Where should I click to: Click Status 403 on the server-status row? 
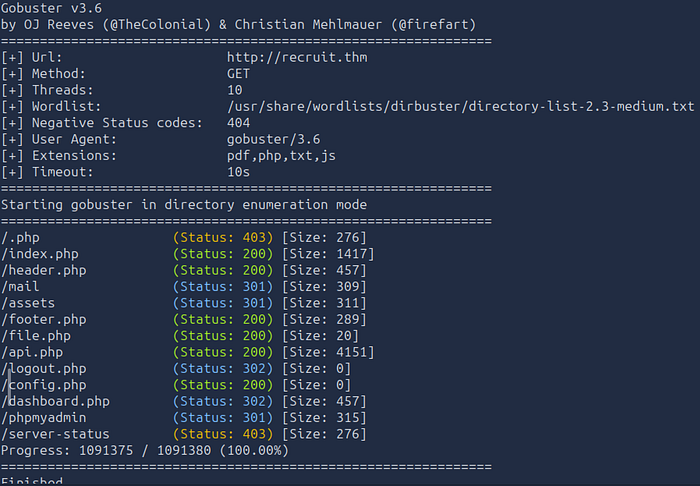pyautogui.click(x=223, y=434)
